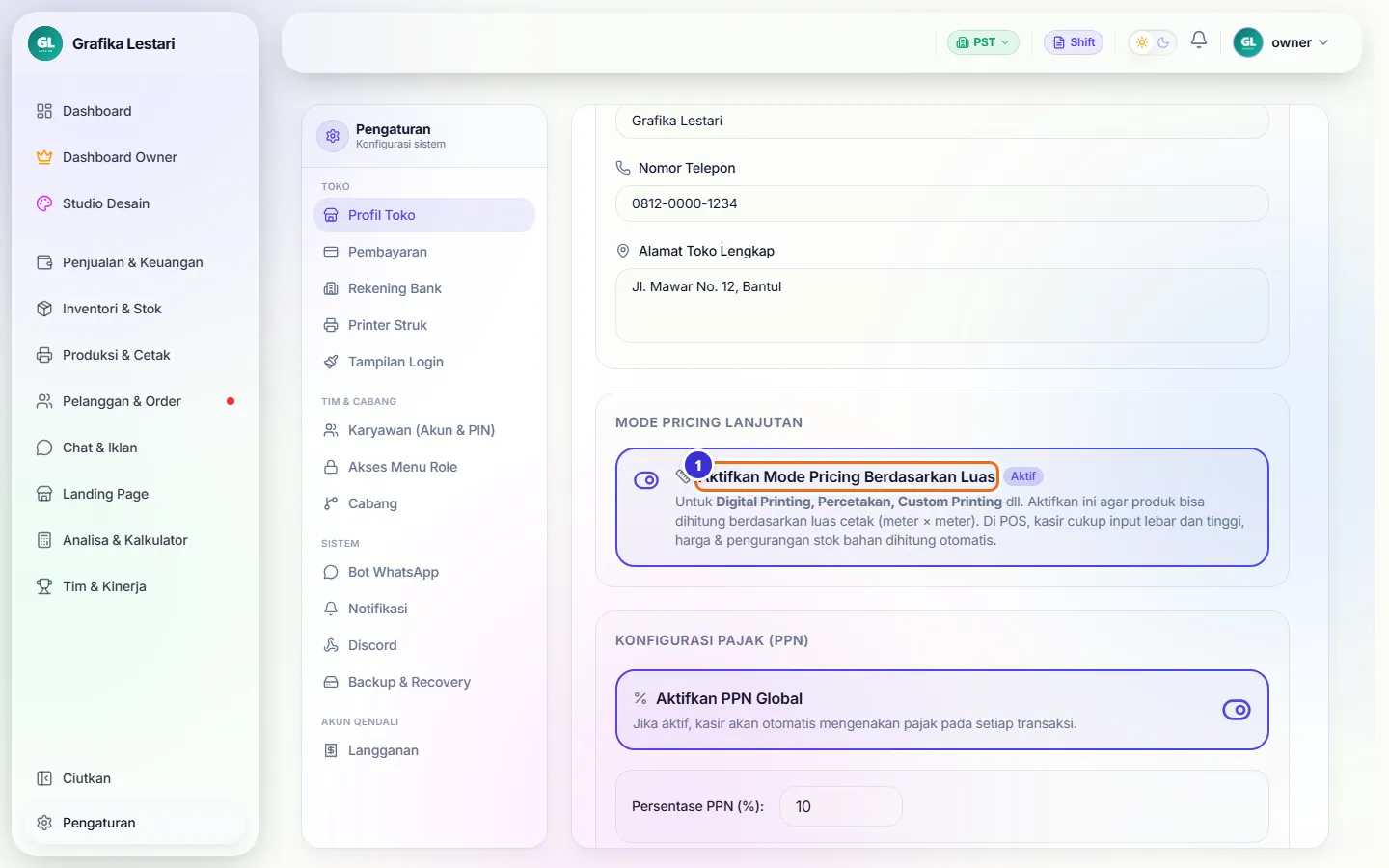Click the Analisa & Kalkulator calculator icon

[x=44, y=540]
